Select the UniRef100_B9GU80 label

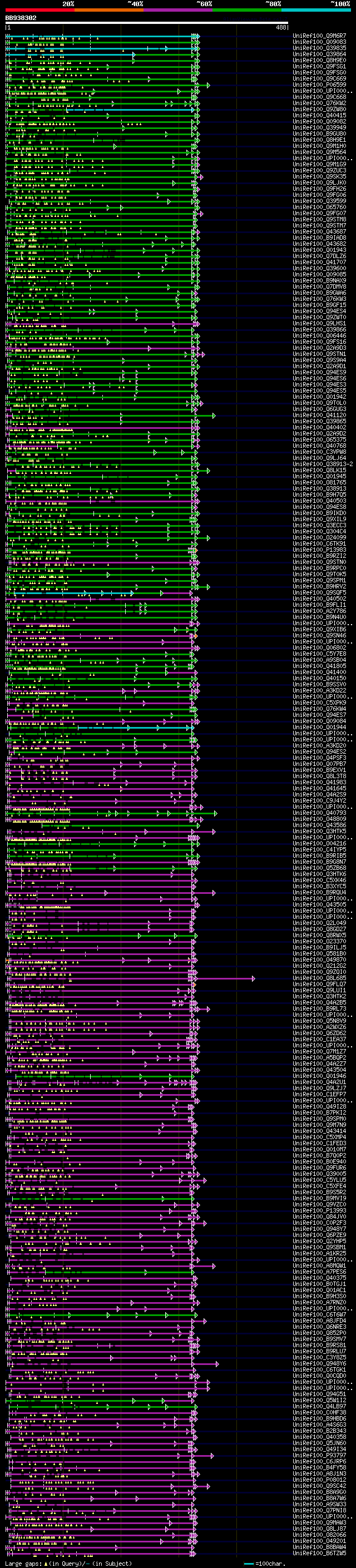(319, 134)
